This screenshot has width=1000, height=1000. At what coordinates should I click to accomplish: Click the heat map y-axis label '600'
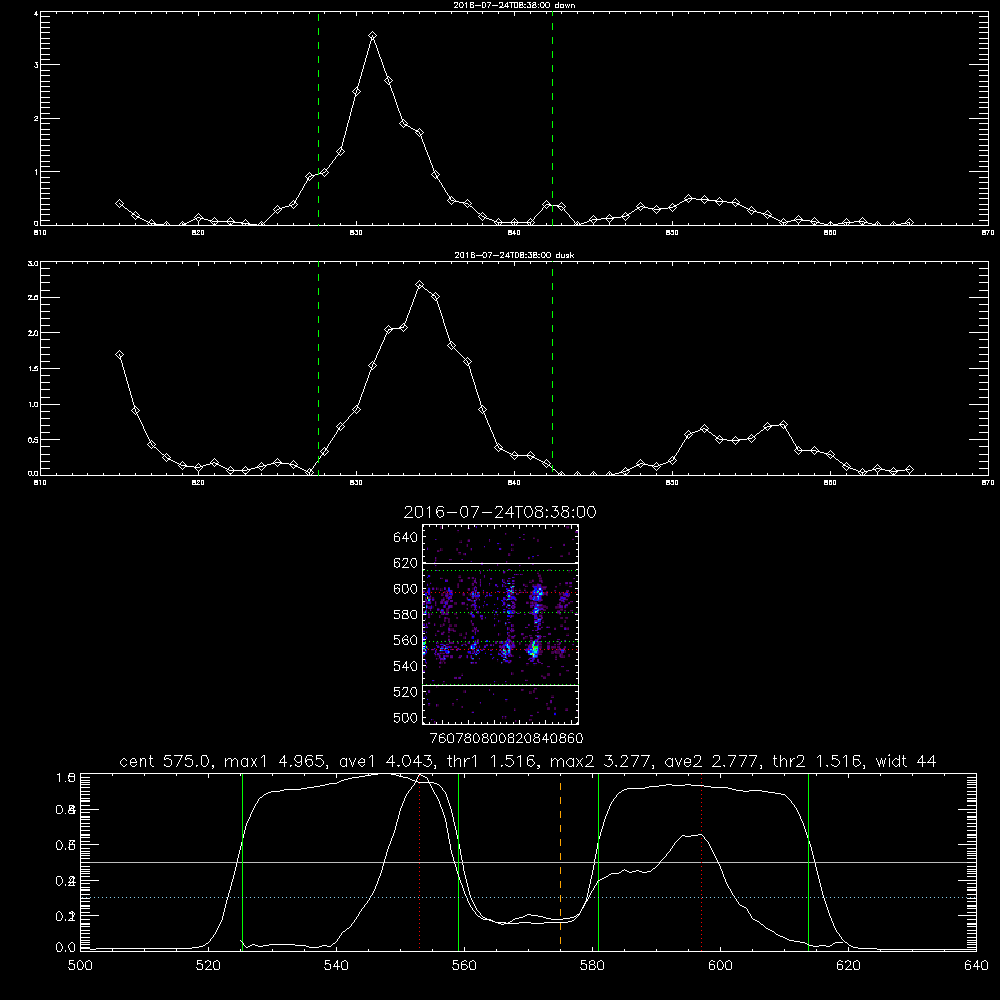point(406,589)
